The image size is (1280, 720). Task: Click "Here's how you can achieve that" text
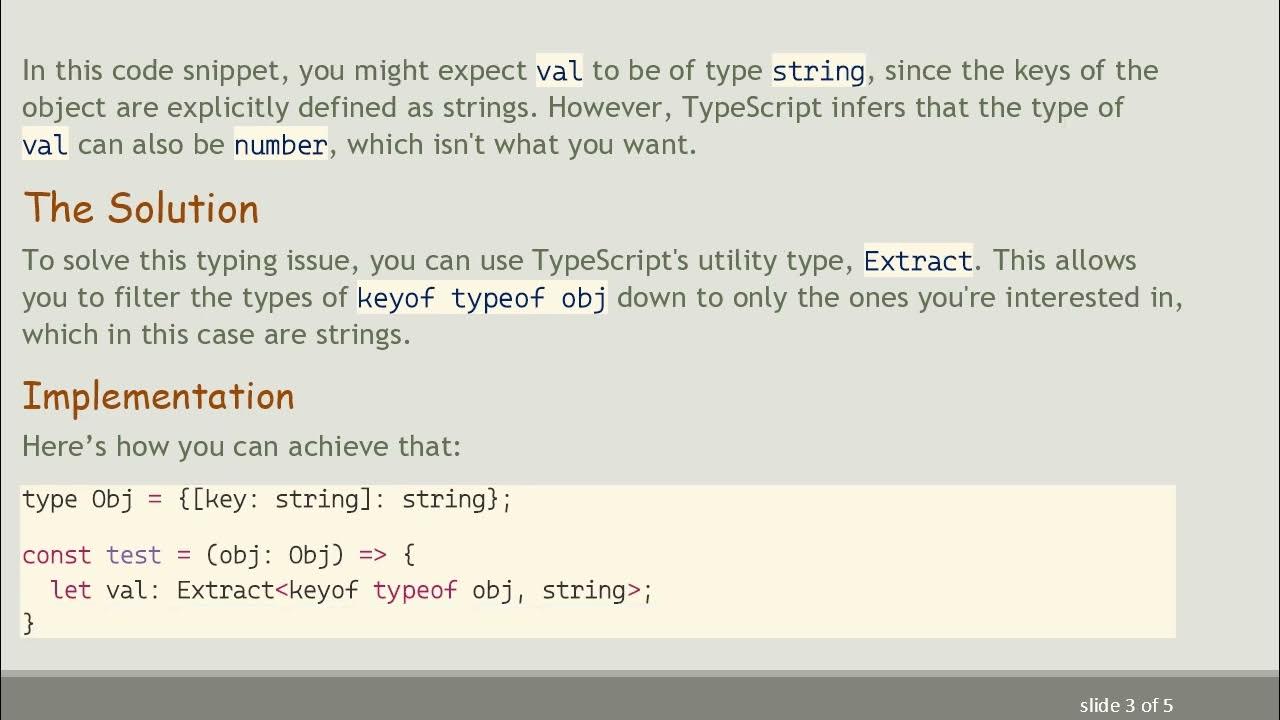[241, 446]
